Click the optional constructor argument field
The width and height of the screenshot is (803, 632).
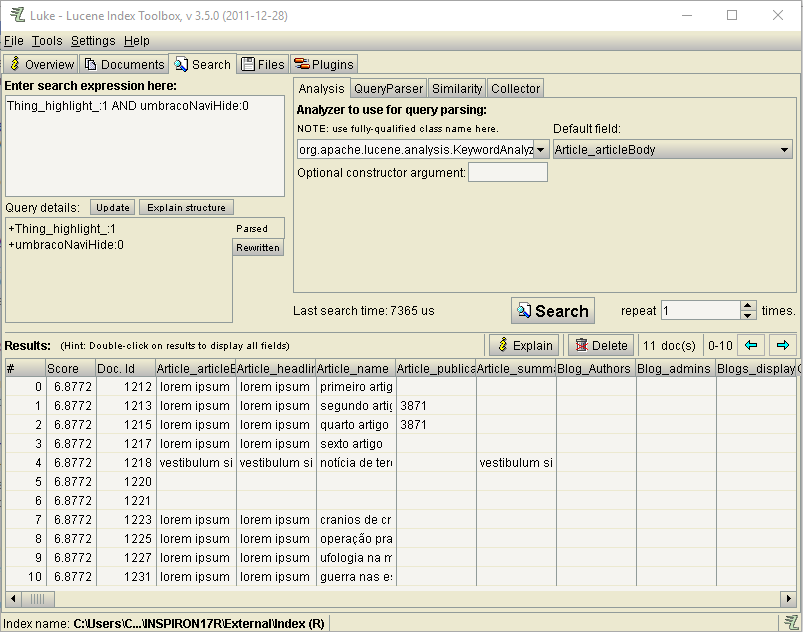[508, 172]
